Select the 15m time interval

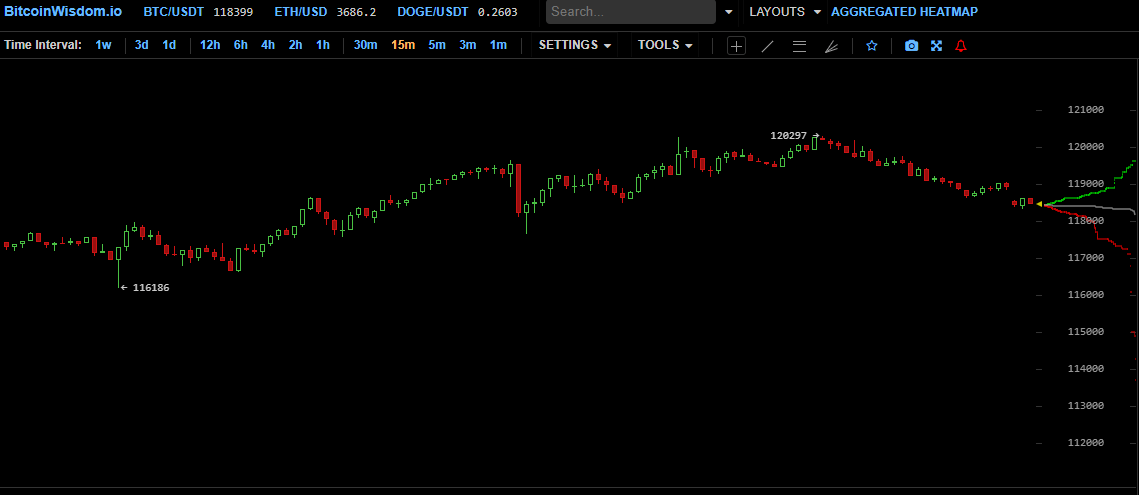pos(403,45)
